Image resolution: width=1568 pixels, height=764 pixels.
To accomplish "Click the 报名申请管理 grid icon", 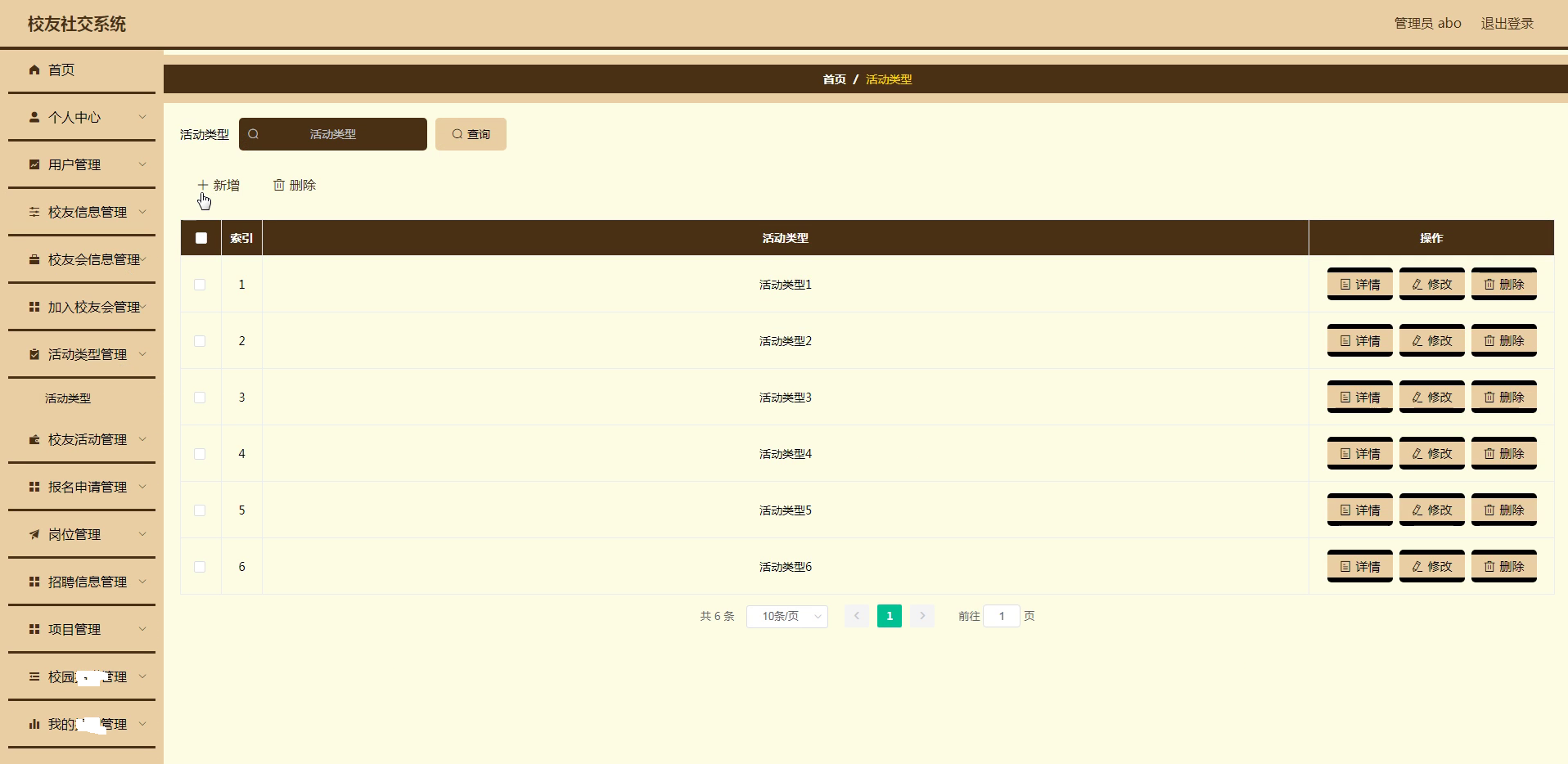I will [34, 488].
